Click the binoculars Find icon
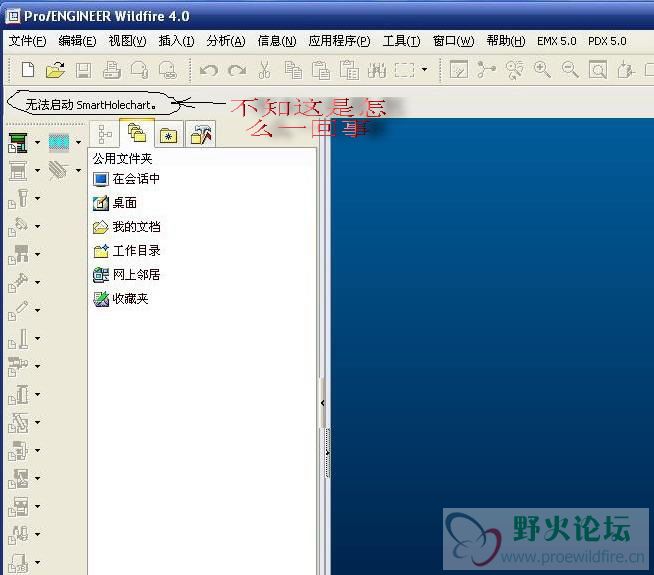 pos(377,70)
